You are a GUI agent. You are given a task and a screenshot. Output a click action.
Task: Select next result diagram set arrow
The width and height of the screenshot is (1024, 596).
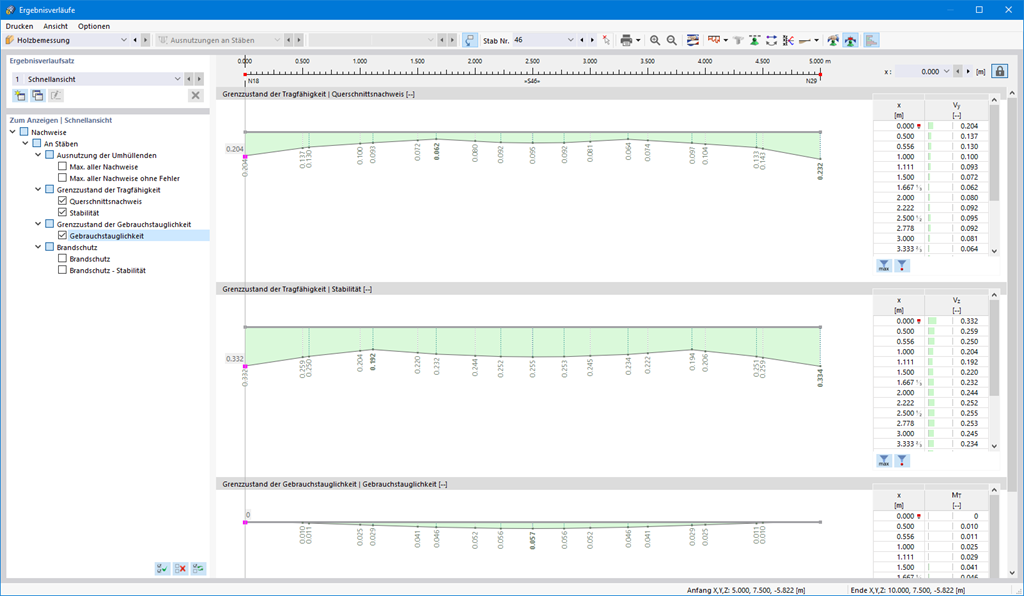(x=199, y=79)
